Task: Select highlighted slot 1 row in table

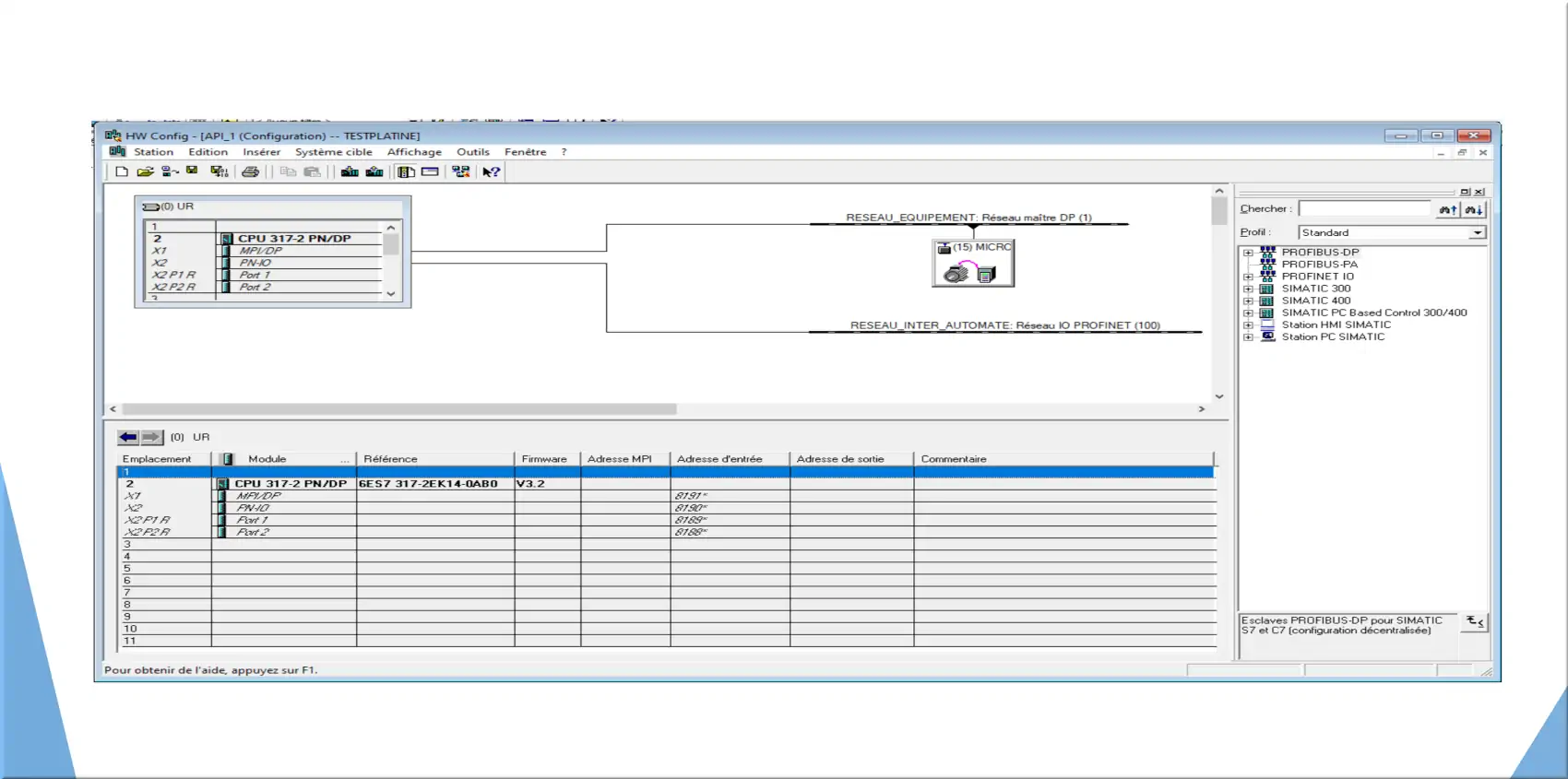Action: click(x=666, y=472)
